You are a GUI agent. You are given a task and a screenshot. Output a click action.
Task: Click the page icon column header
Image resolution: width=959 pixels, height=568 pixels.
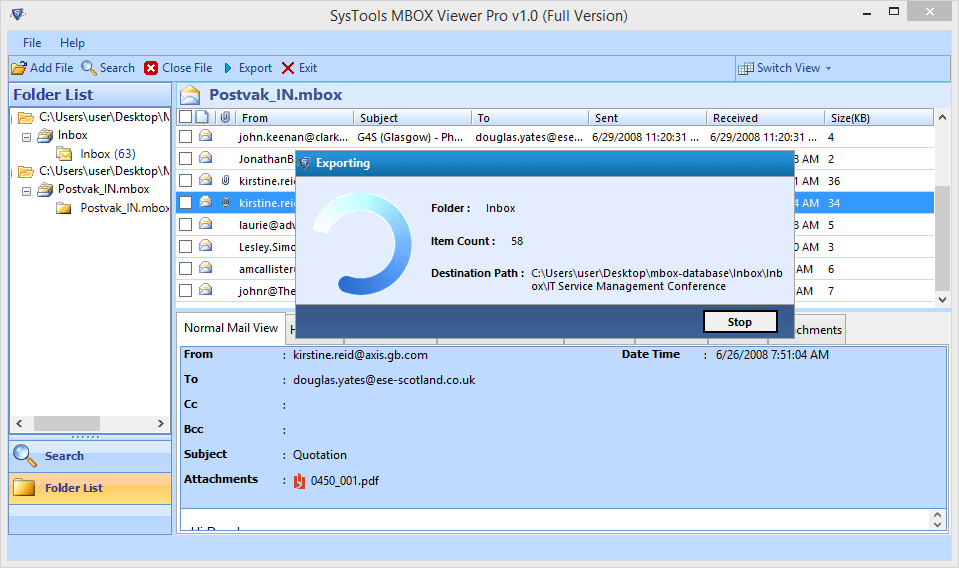click(202, 117)
